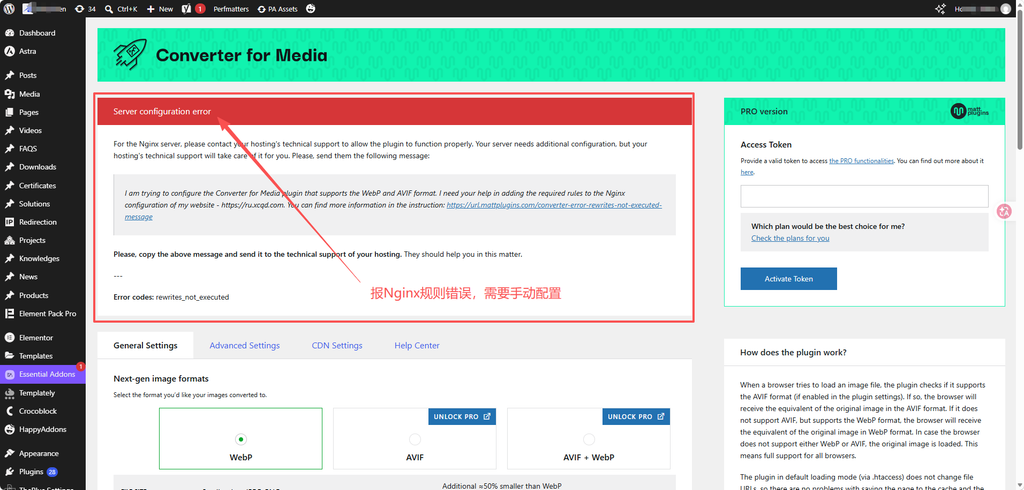
Task: Open the Check the plans for you link
Action: click(790, 238)
